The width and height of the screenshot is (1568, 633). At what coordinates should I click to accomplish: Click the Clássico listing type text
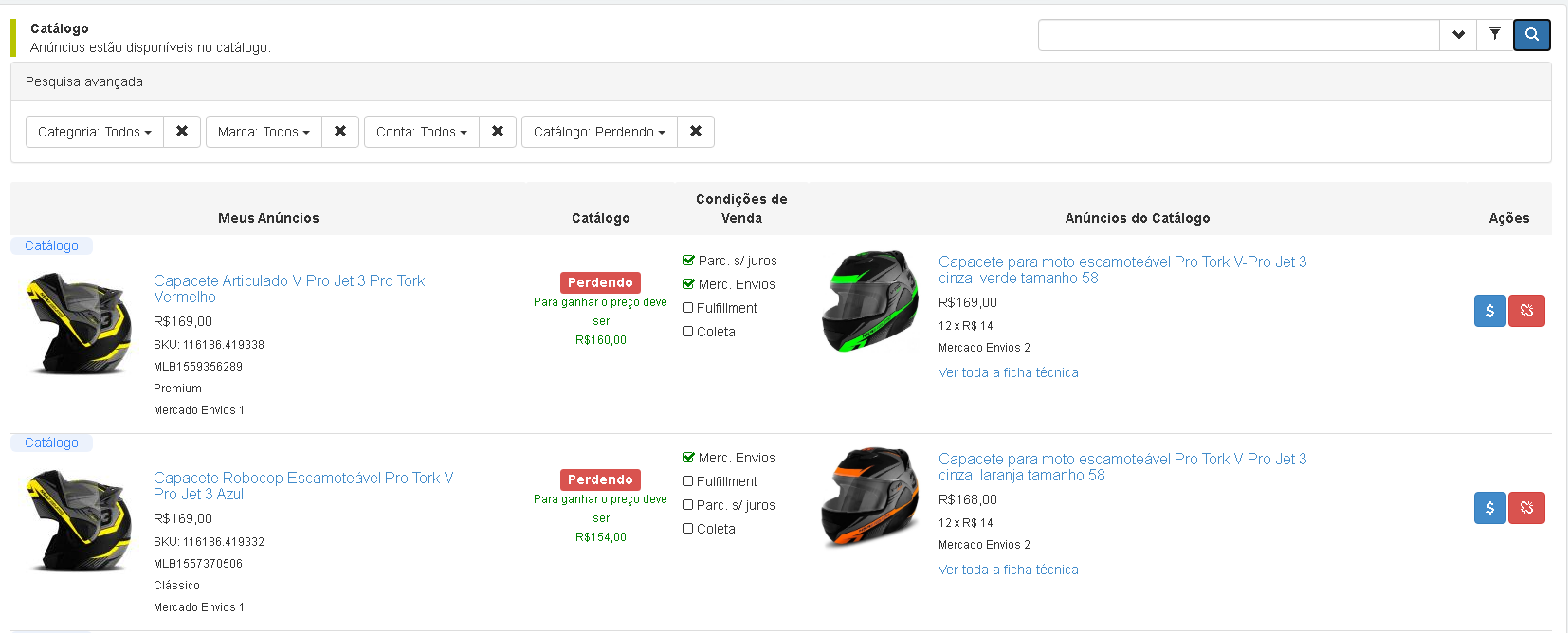point(176,586)
